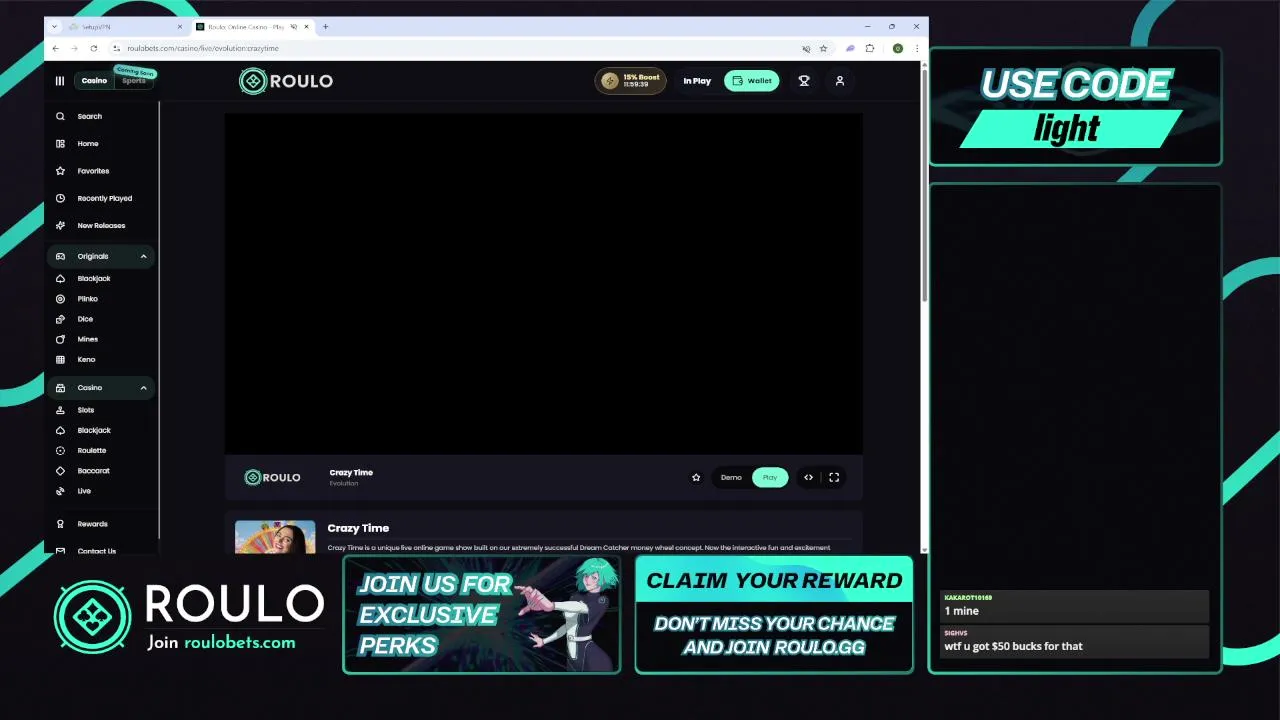Select the Casino mode toggle
The width and height of the screenshot is (1280, 720).
point(95,81)
